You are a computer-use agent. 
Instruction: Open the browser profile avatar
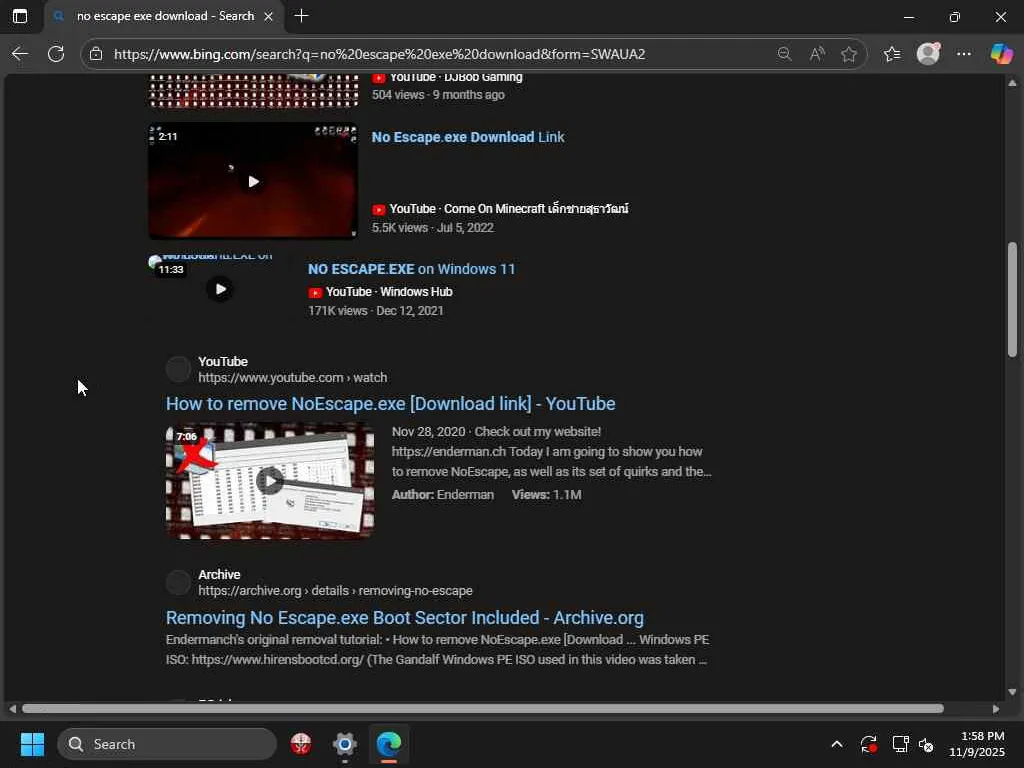(928, 54)
